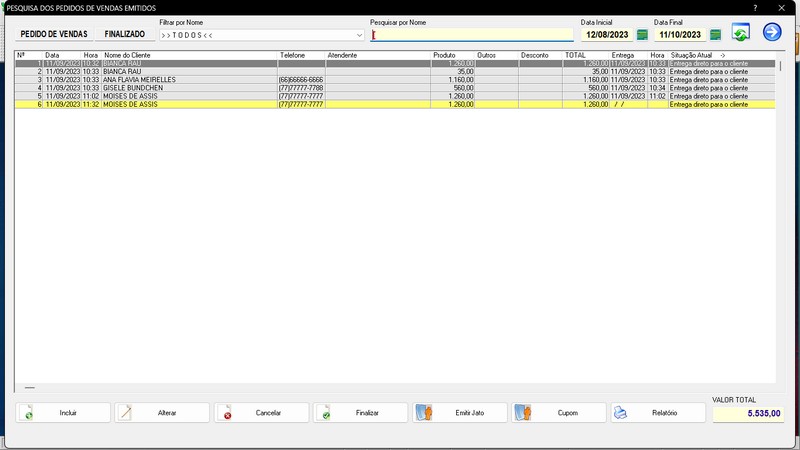Open the Relatório report
800x450 pixels.
click(658, 413)
